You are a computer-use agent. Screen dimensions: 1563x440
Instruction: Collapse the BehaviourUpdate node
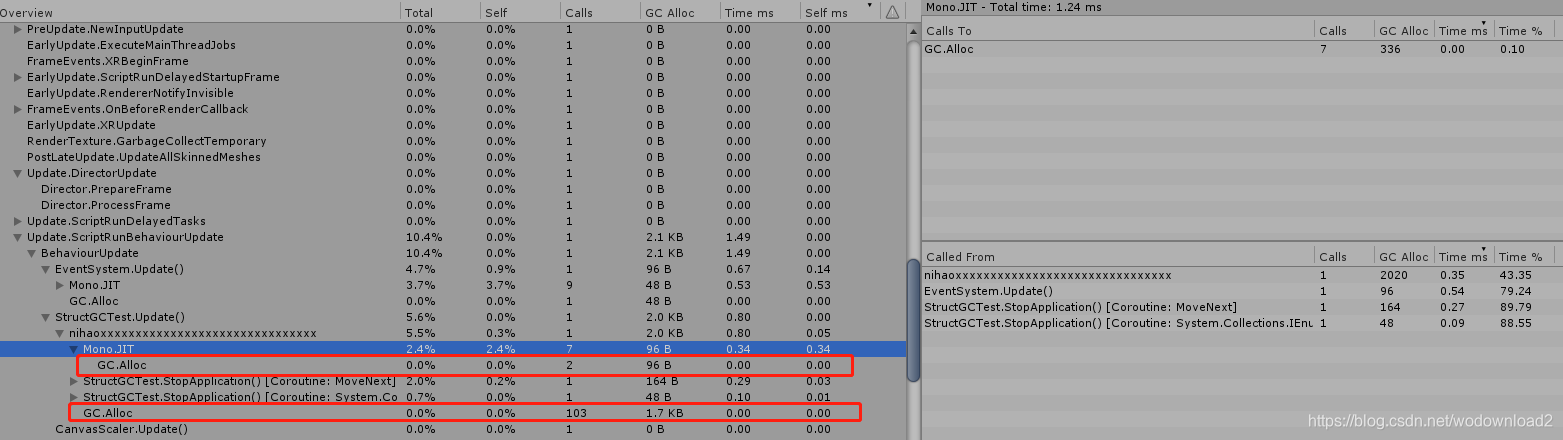(x=32, y=253)
